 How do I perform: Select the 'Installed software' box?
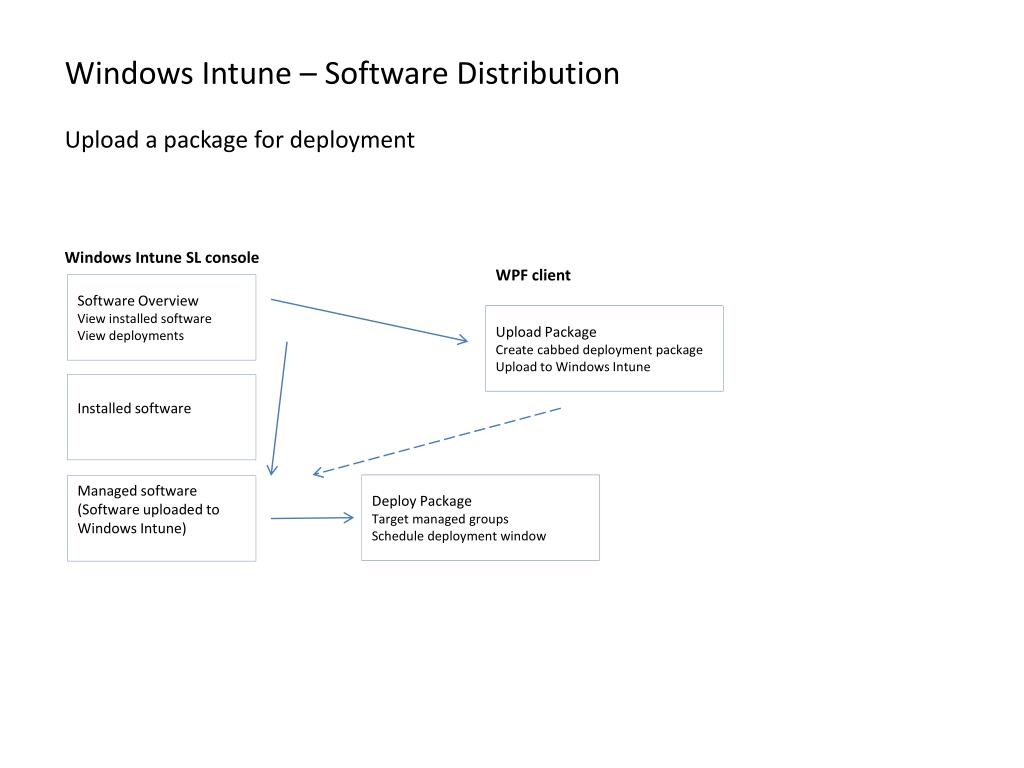tap(161, 417)
